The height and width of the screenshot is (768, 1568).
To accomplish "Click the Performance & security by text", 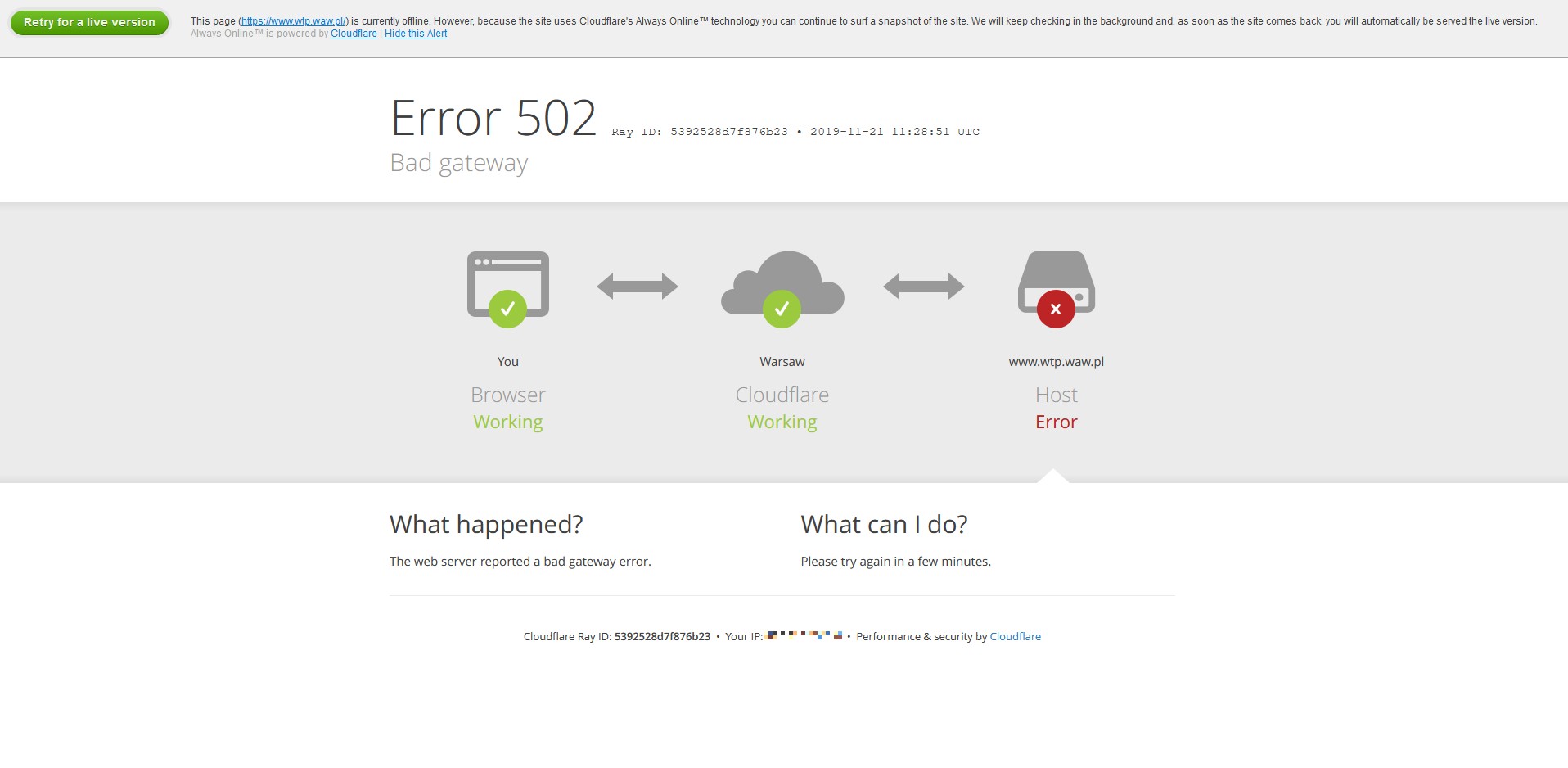I will (x=921, y=636).
